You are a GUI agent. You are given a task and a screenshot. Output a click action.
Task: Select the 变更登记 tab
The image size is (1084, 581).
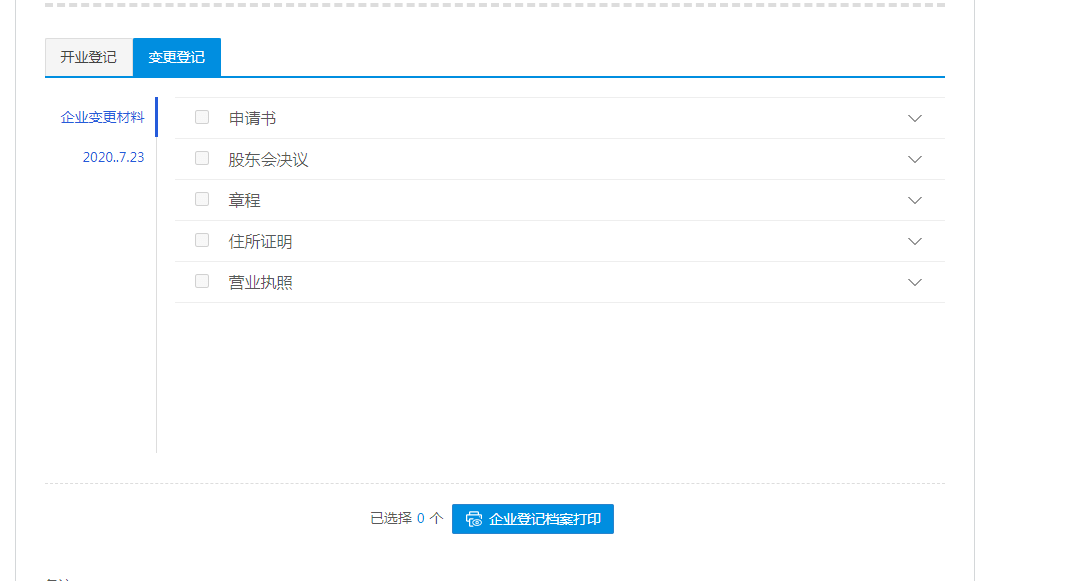pyautogui.click(x=177, y=57)
